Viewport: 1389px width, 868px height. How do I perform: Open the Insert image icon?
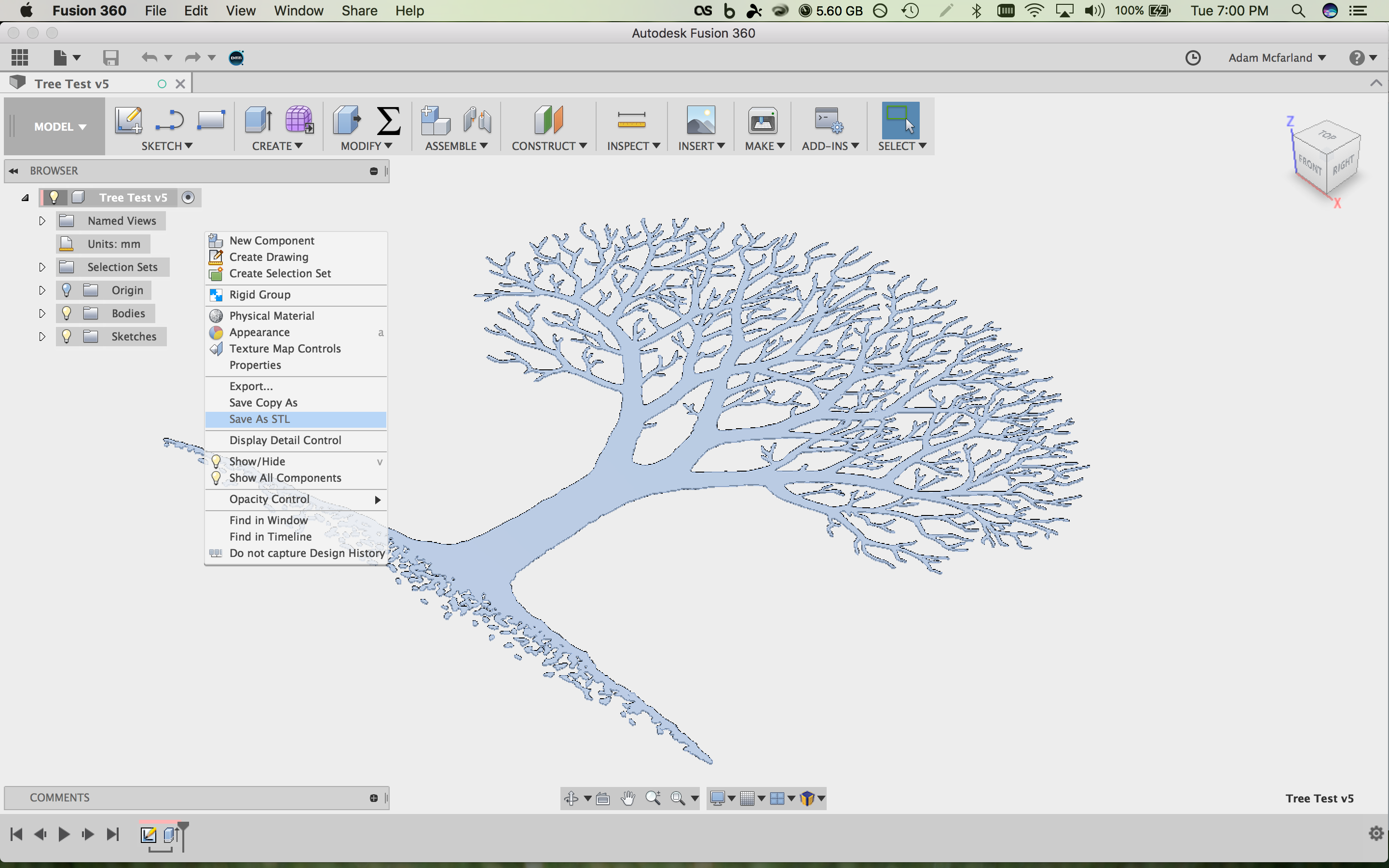coord(703,122)
